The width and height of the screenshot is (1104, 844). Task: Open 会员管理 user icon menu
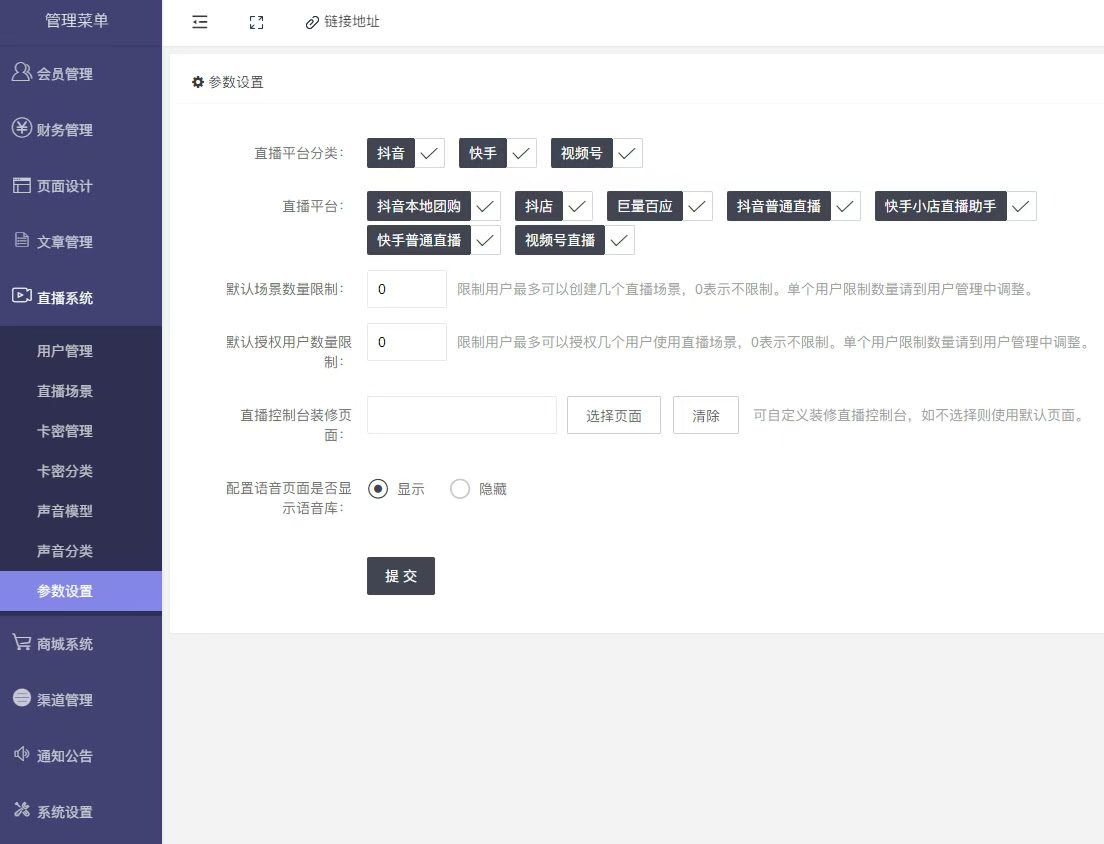point(22,73)
